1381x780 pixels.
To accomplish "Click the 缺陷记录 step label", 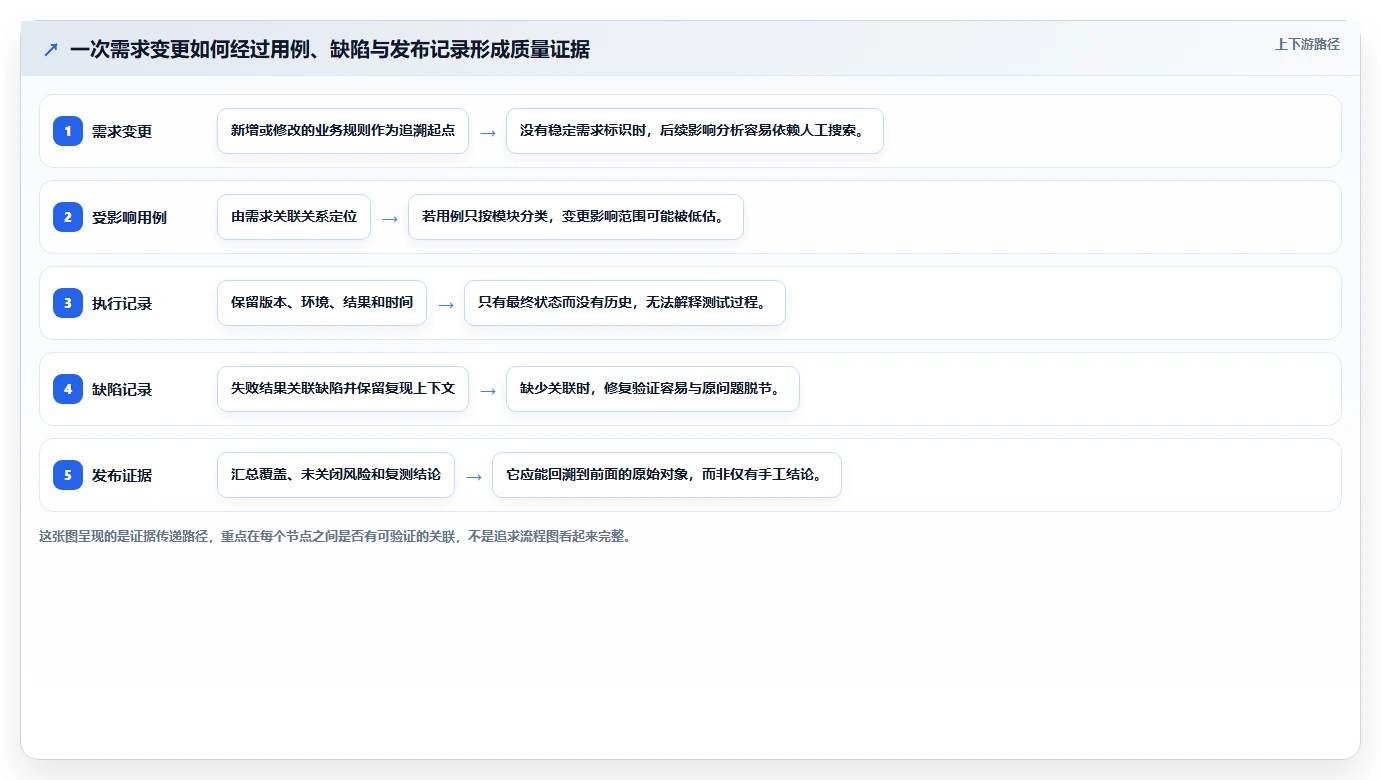I will 122,389.
